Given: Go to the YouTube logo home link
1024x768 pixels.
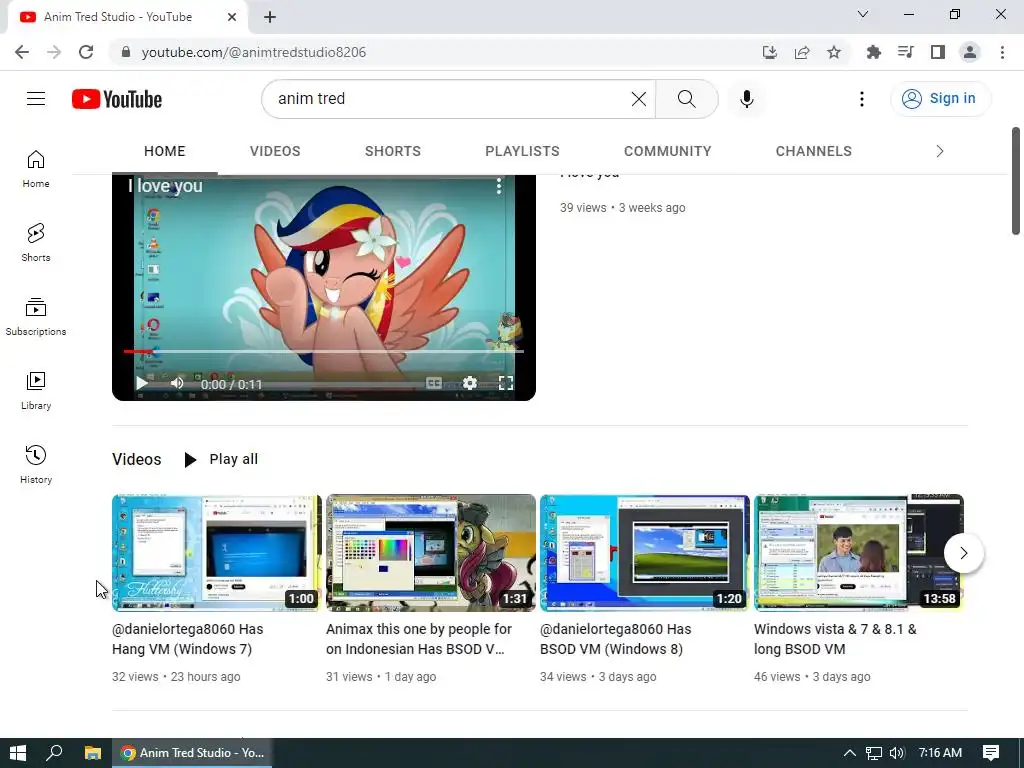Looking at the screenshot, I should pos(117,99).
